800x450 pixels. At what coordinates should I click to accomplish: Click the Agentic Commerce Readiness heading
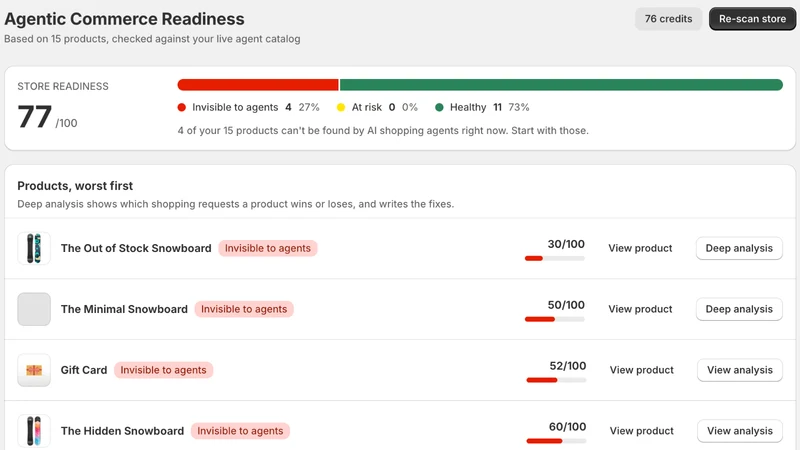point(124,19)
